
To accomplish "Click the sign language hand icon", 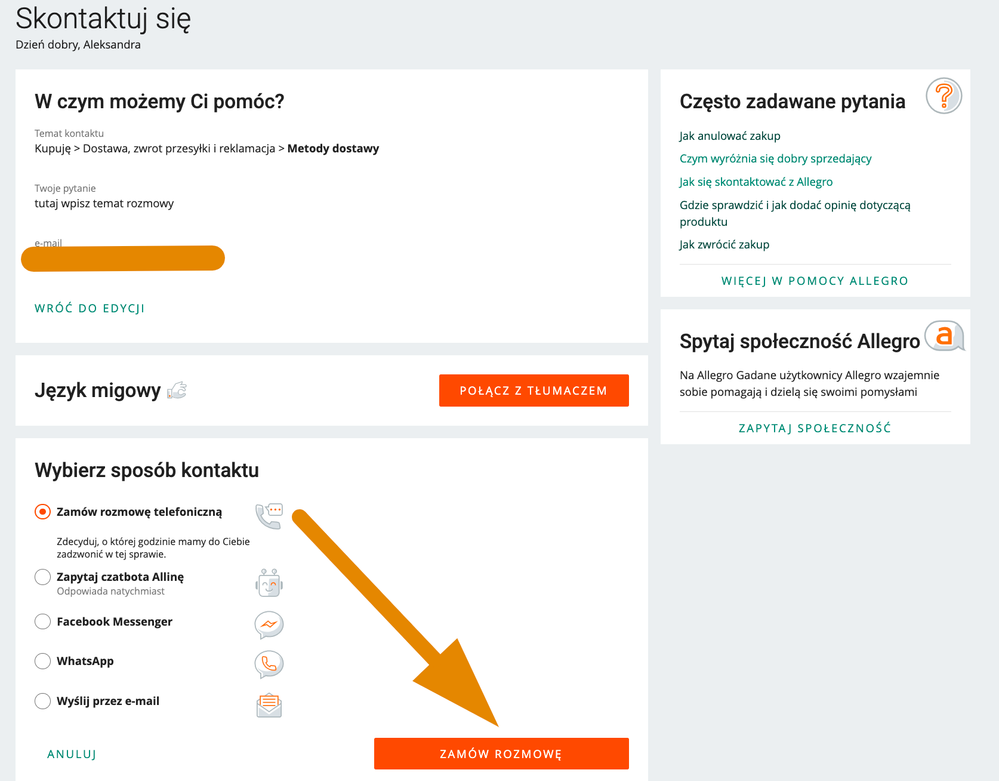I will [x=177, y=390].
